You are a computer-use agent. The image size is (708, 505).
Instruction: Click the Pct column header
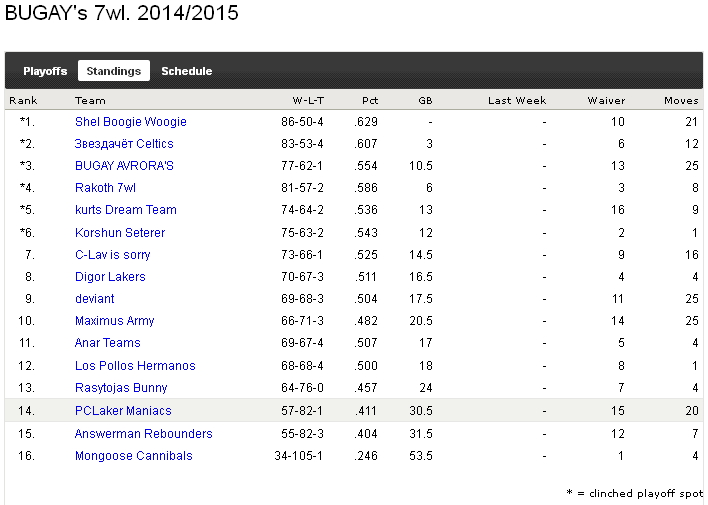(370, 100)
